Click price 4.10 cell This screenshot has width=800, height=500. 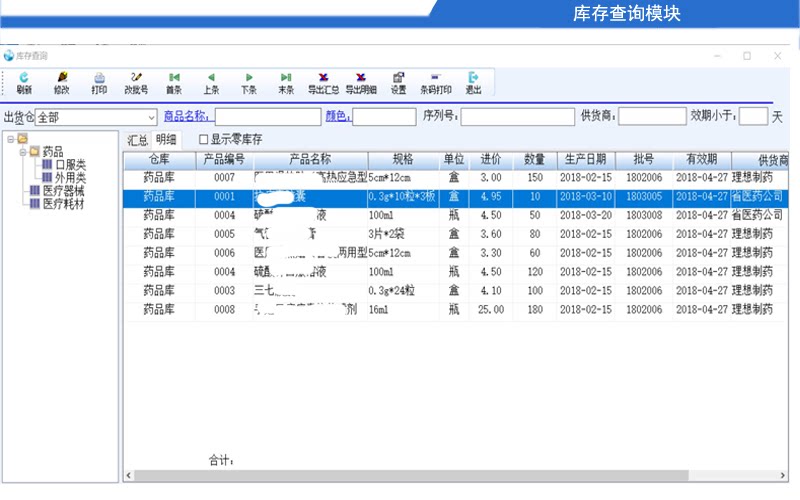[491, 291]
